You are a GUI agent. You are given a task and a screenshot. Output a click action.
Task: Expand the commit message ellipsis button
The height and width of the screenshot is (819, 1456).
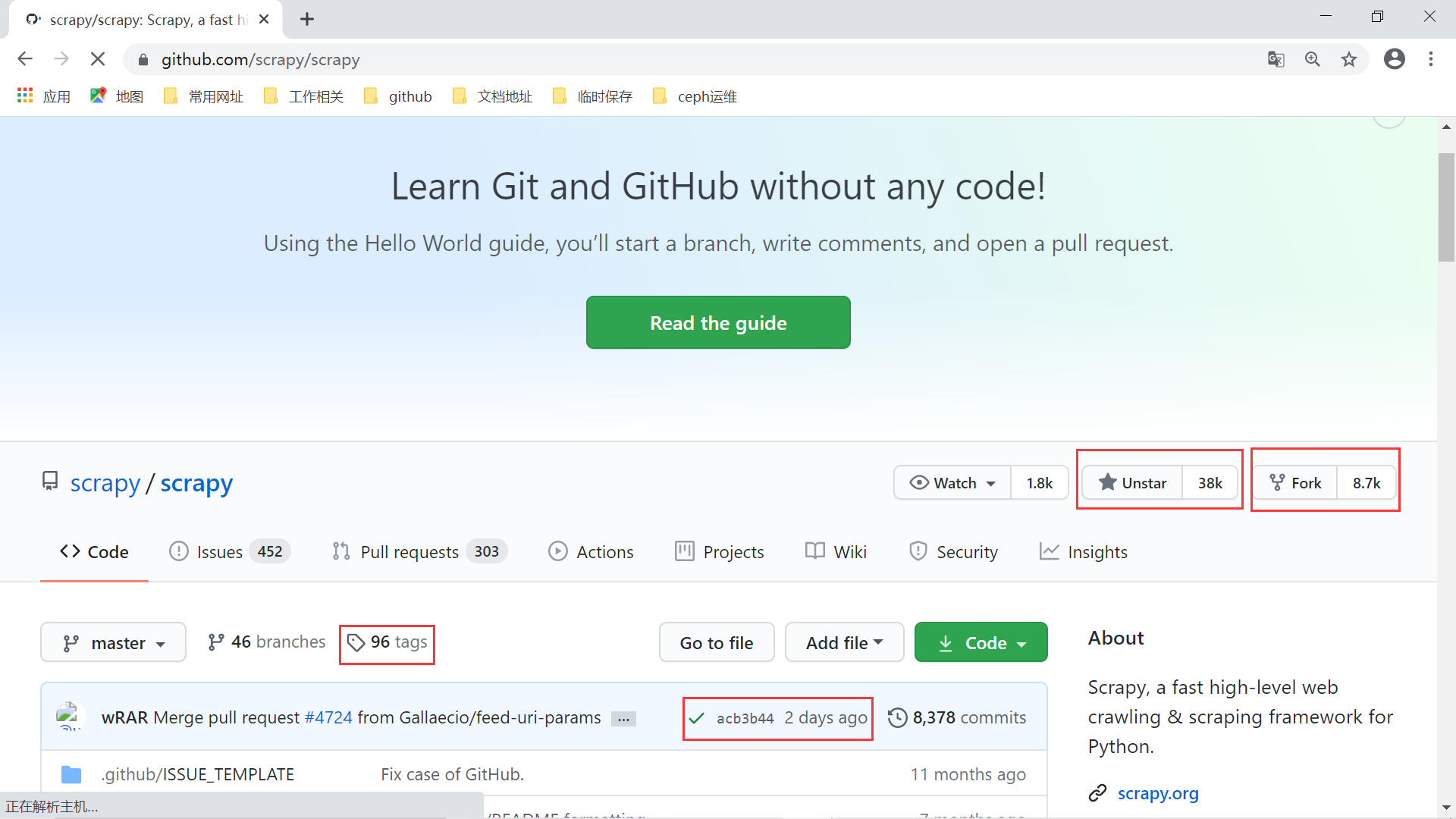point(624,719)
